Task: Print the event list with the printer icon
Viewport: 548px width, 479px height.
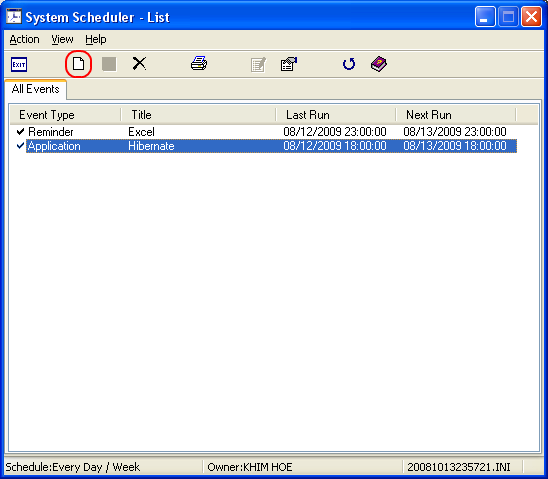Action: (x=199, y=63)
